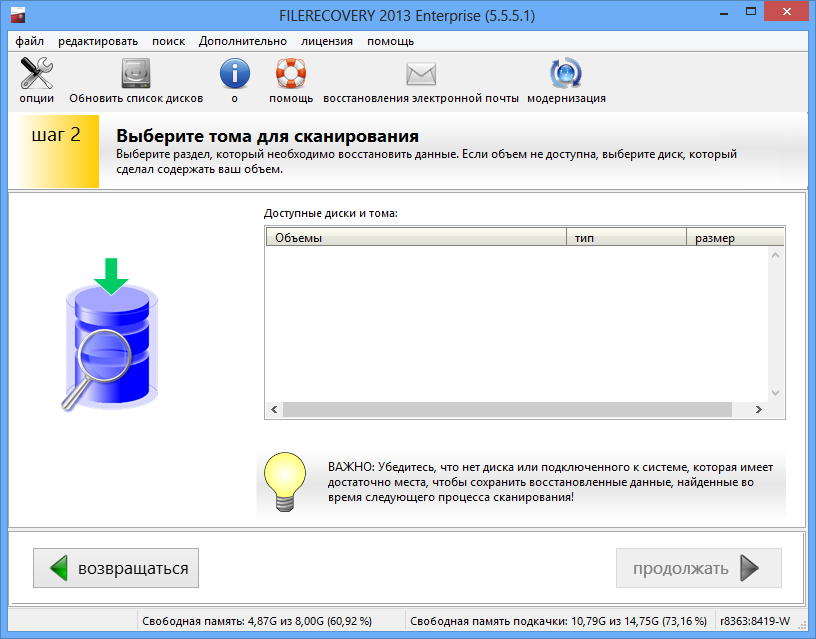Screen dimensions: 816x639
Task: Click the database magnifier scan illustration
Action: [x=111, y=335]
